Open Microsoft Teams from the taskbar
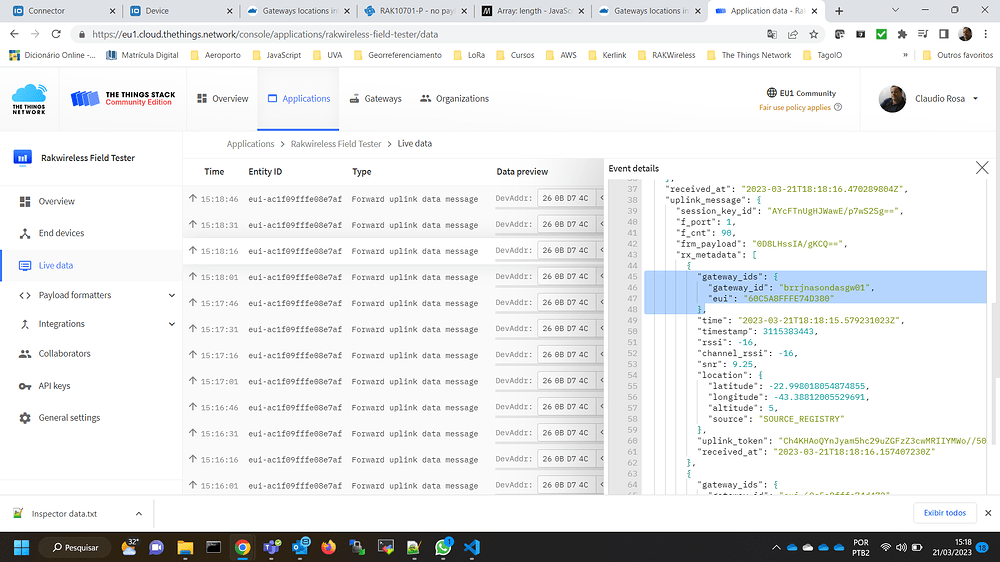The height and width of the screenshot is (562, 1000). point(272,547)
